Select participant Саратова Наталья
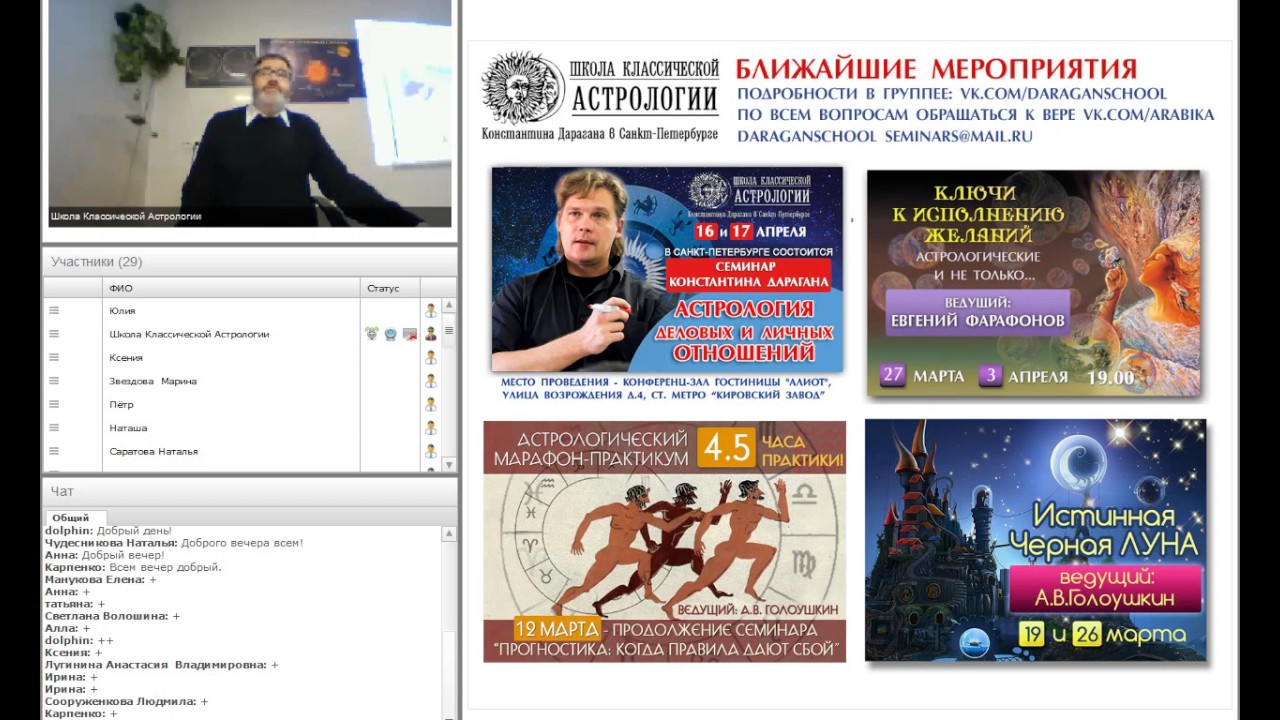The height and width of the screenshot is (720, 1280). tap(153, 452)
